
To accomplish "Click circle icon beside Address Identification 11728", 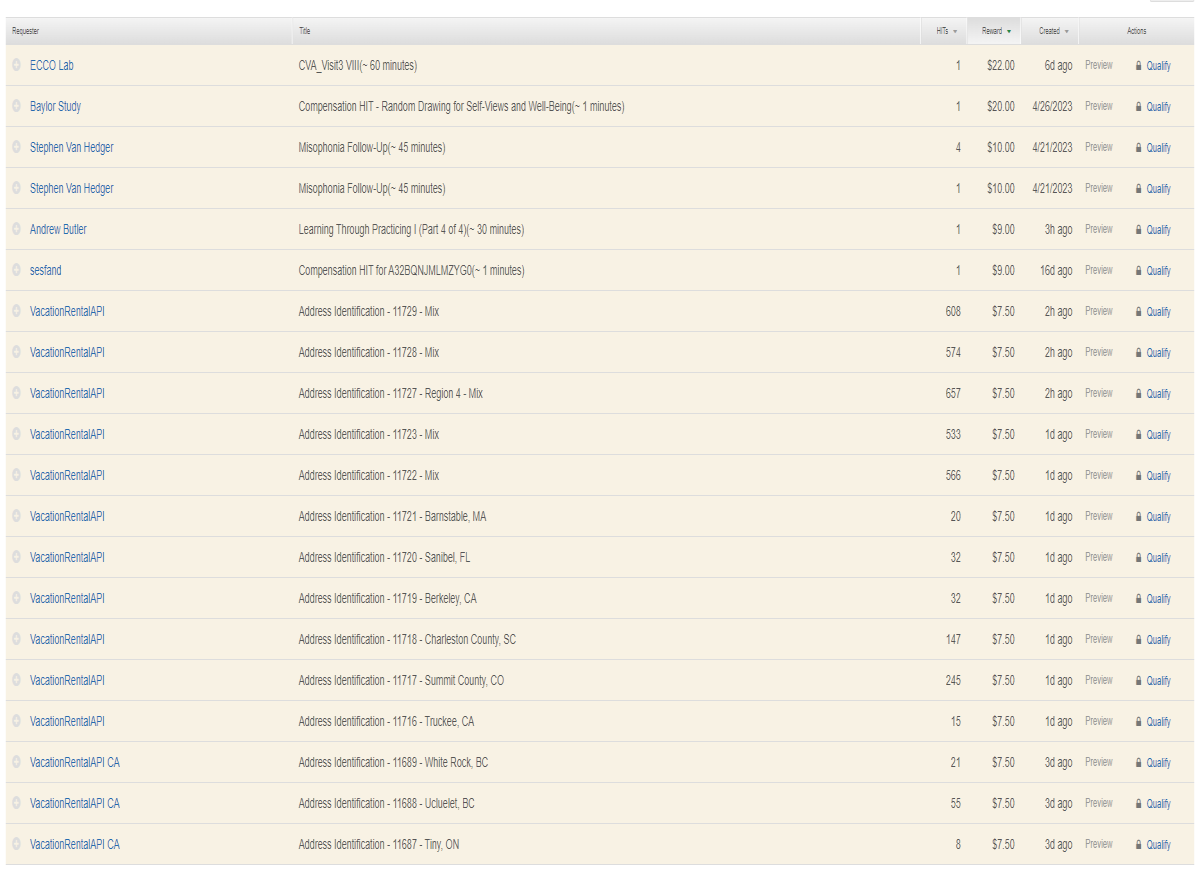I will 16,352.
